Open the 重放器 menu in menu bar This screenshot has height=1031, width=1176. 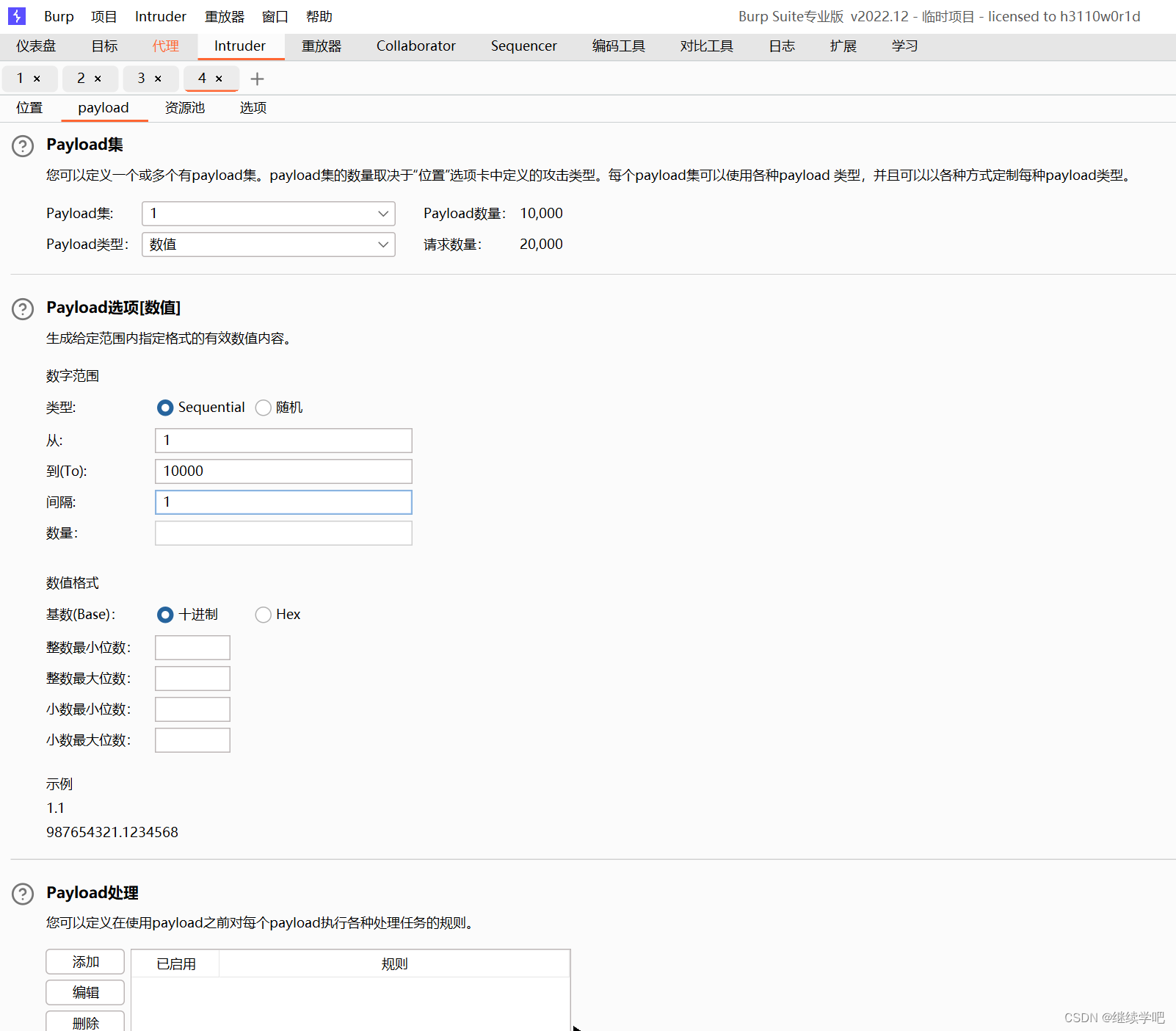(225, 16)
